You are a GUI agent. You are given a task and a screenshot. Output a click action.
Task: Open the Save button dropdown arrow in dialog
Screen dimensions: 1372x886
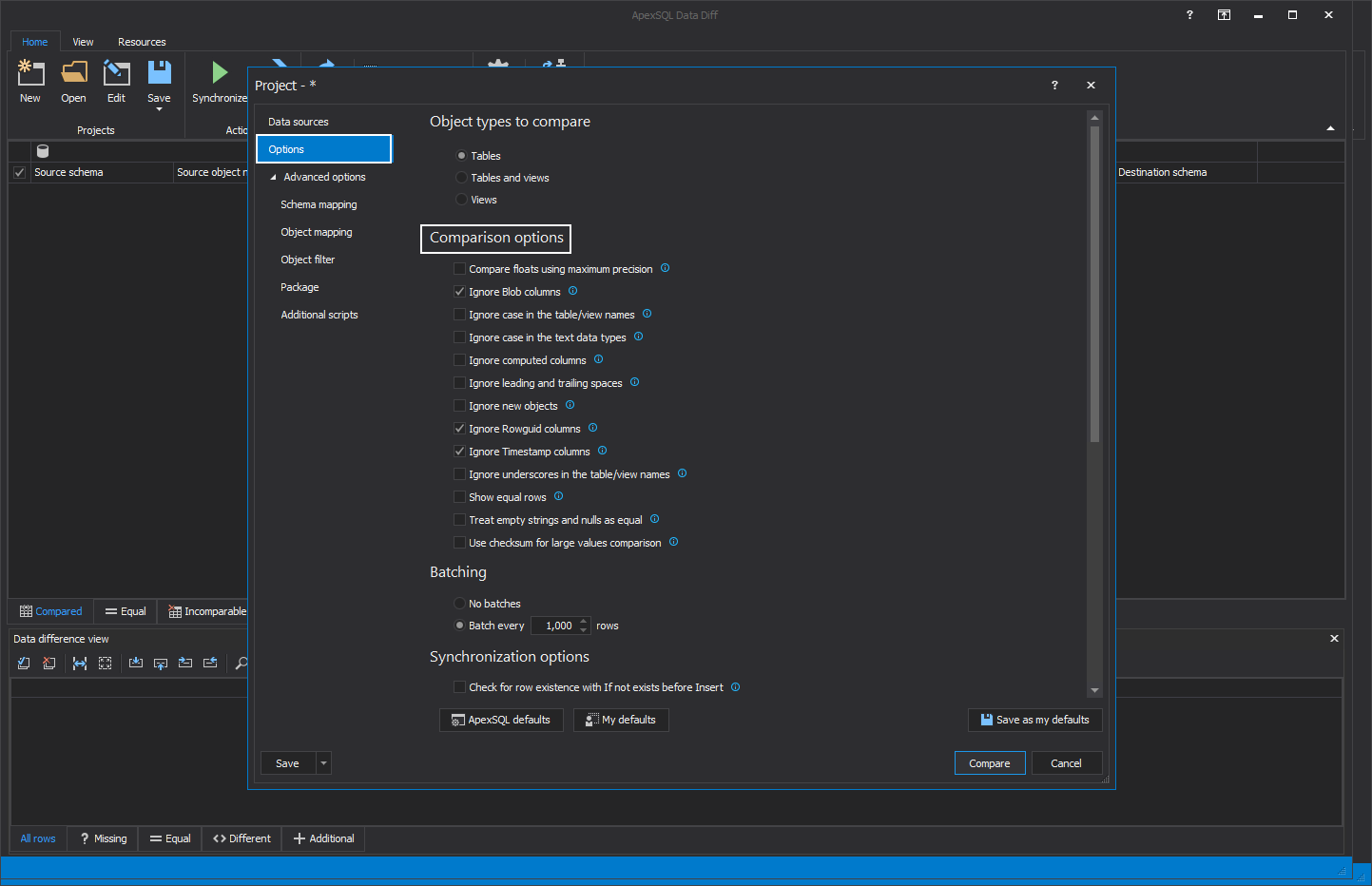(x=323, y=763)
